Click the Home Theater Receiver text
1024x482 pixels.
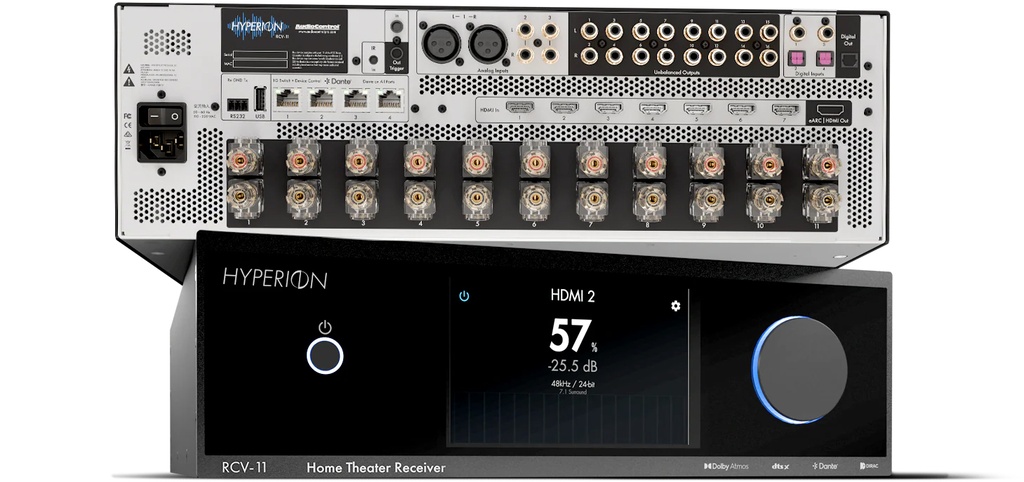pyautogui.click(x=376, y=468)
